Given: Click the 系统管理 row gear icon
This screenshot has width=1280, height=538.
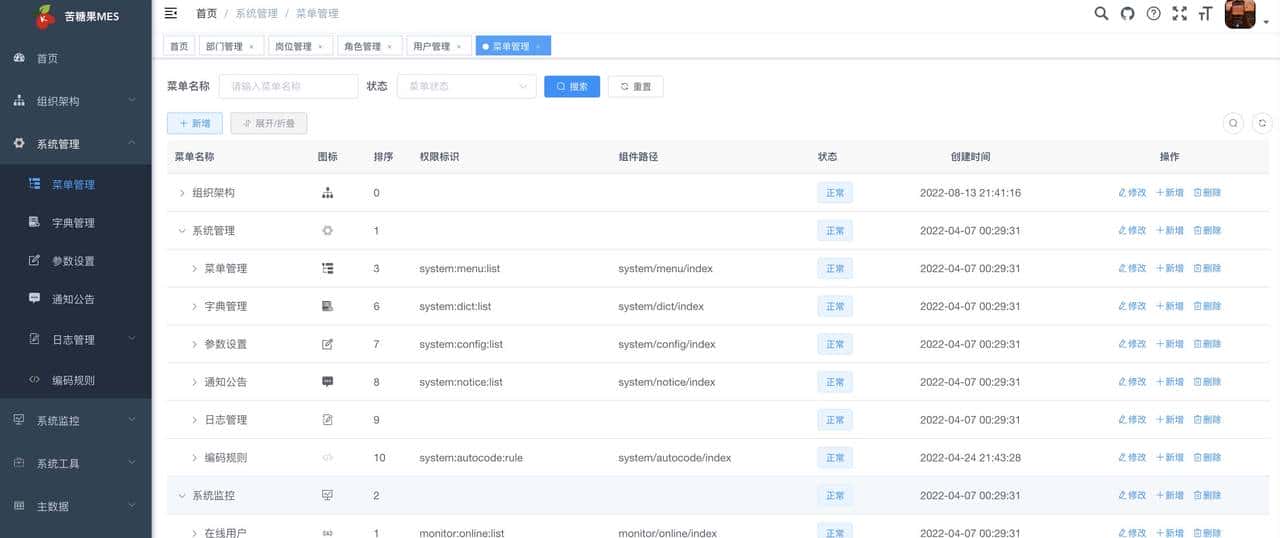Looking at the screenshot, I should click(327, 231).
